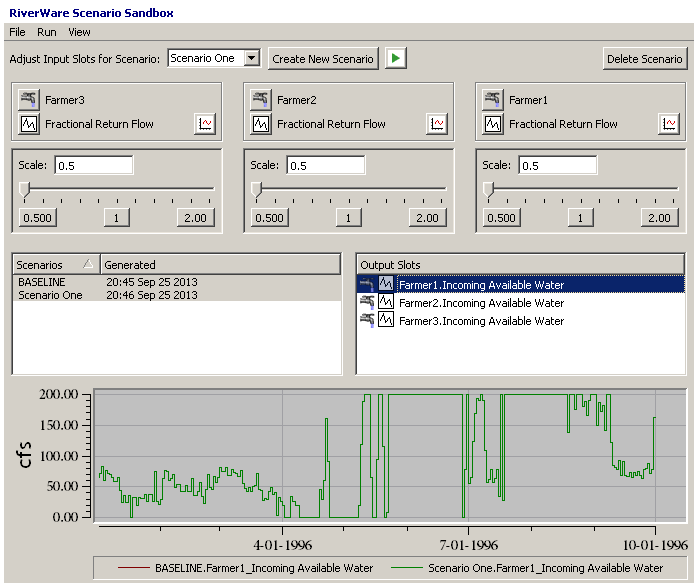Plot Farmer2 Fractional Return Flow
The width and height of the screenshot is (698, 587).
pos(437,123)
